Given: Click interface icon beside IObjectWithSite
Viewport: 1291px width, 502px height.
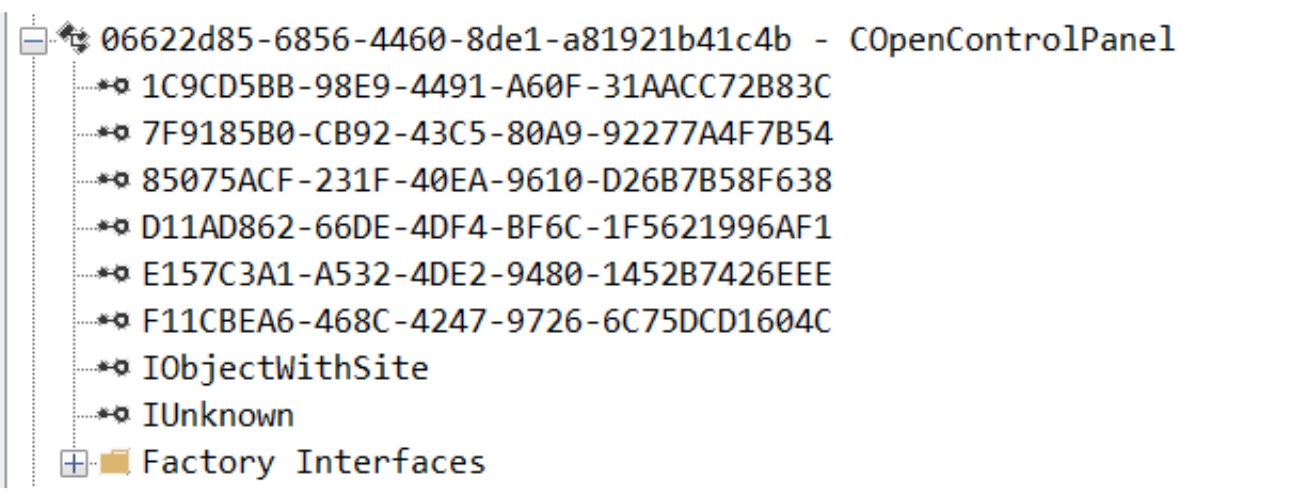Looking at the screenshot, I should (115, 369).
